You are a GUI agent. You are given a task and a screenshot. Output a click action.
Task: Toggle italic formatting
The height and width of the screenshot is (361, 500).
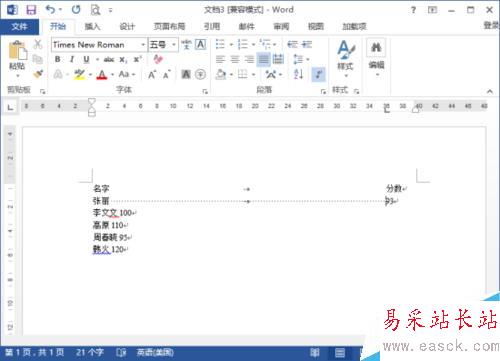click(72, 59)
